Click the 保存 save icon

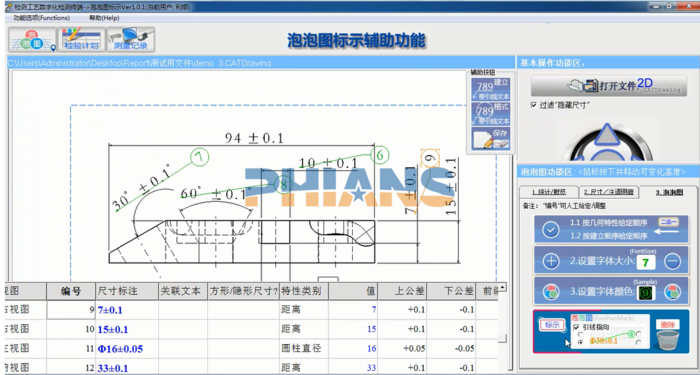[491, 139]
